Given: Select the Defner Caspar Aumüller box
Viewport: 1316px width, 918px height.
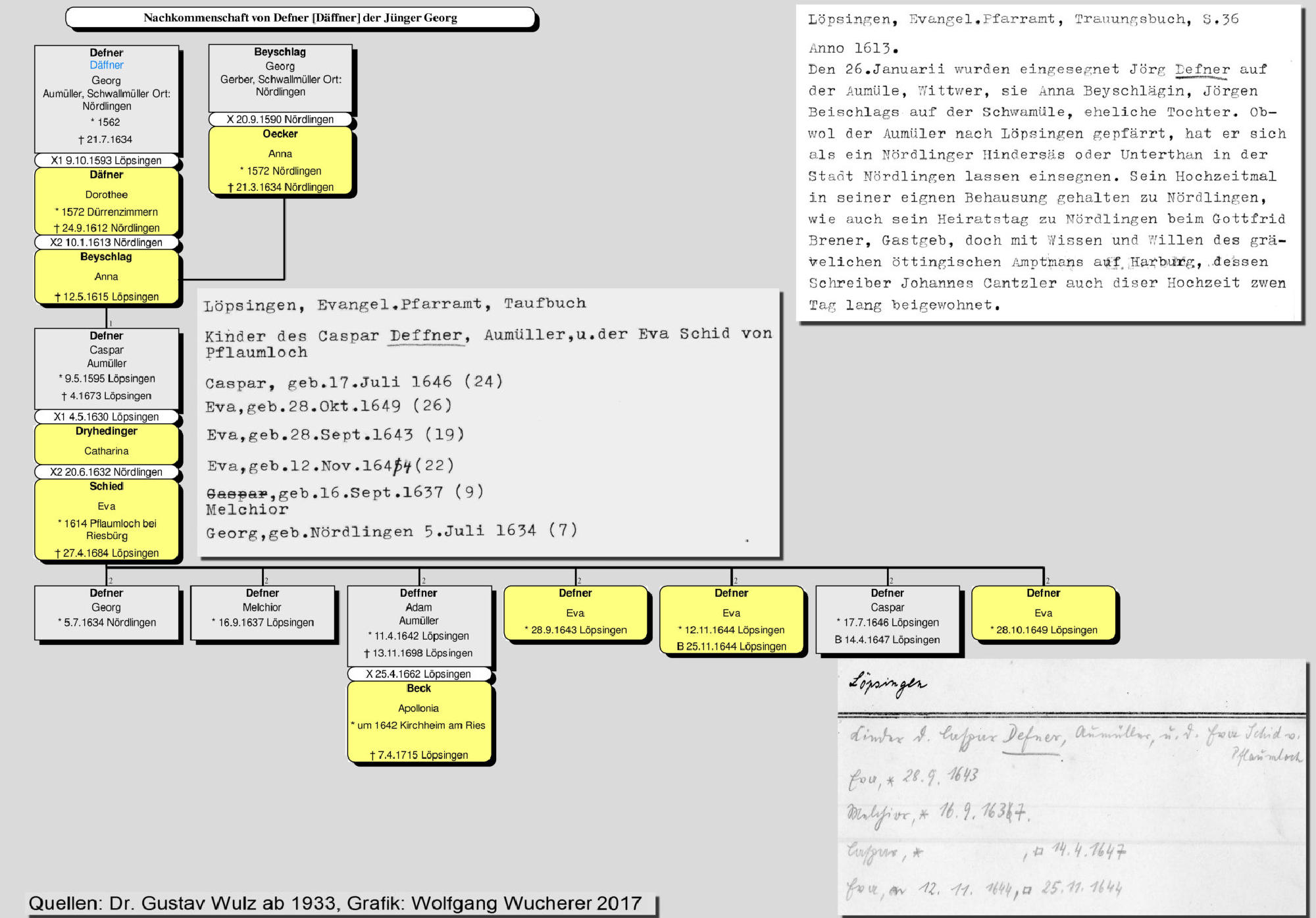Looking at the screenshot, I should [x=107, y=369].
